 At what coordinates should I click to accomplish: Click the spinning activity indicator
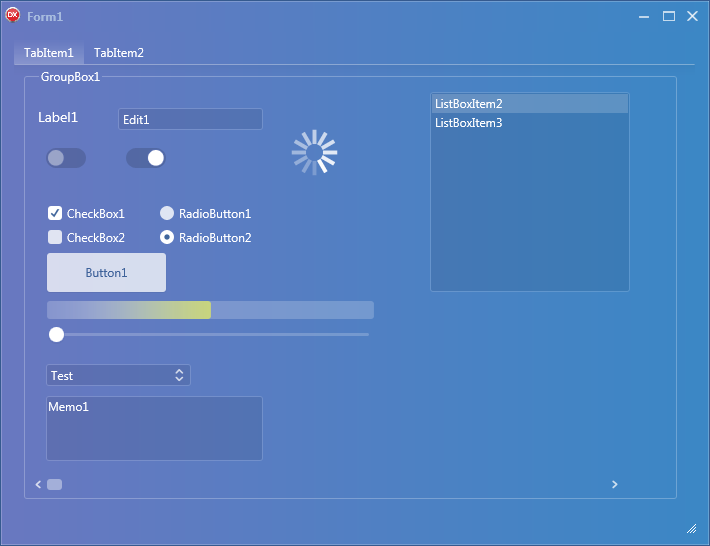[315, 152]
